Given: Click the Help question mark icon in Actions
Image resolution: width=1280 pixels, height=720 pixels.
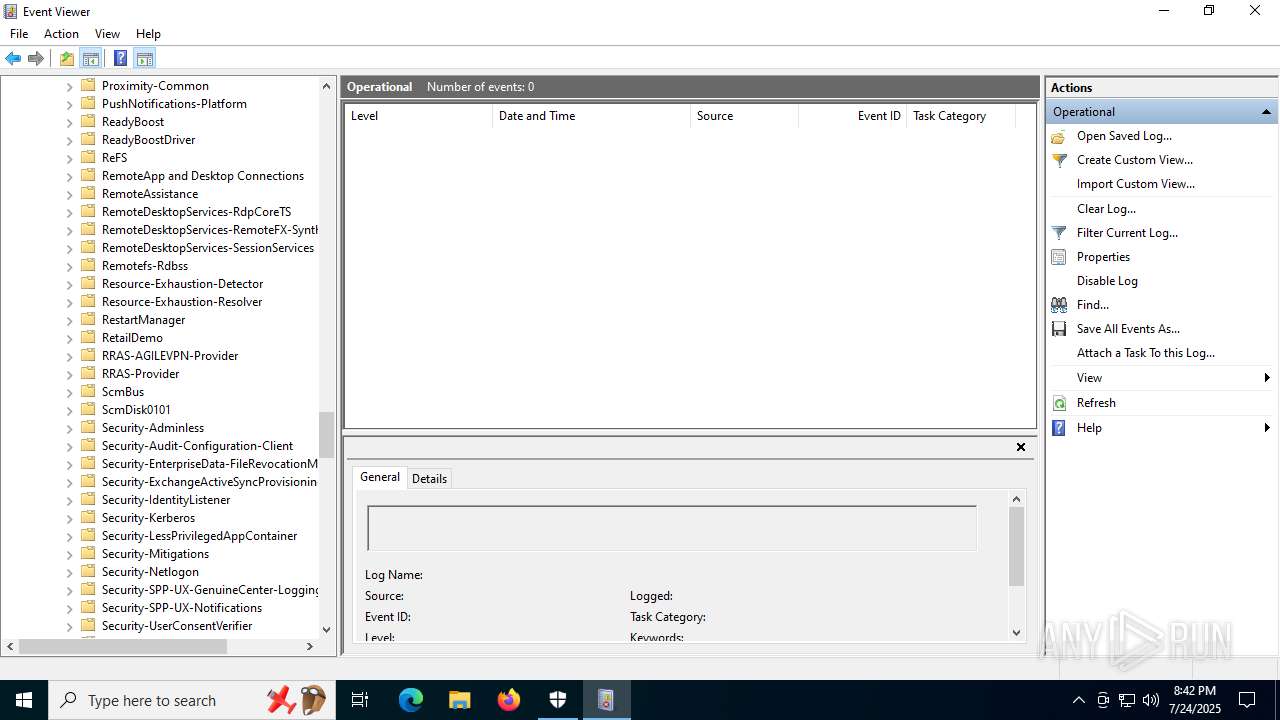Looking at the screenshot, I should (1059, 428).
